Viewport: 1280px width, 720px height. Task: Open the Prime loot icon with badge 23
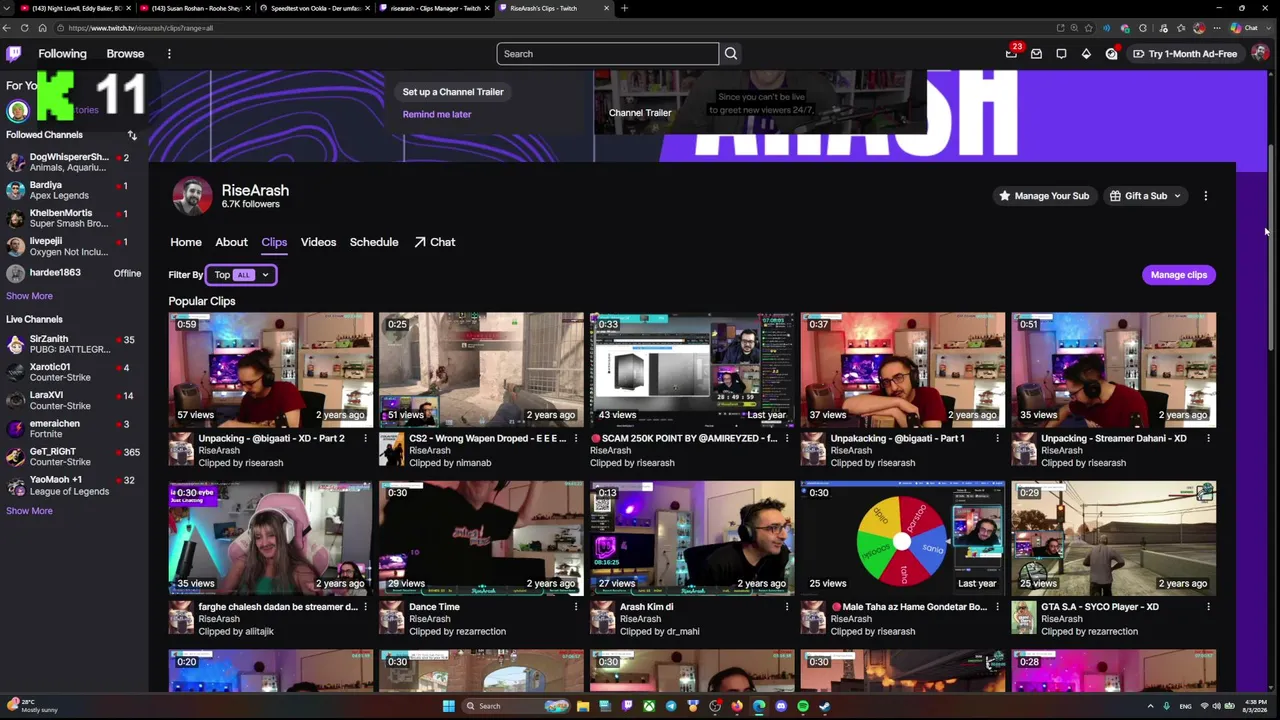click(x=1012, y=54)
